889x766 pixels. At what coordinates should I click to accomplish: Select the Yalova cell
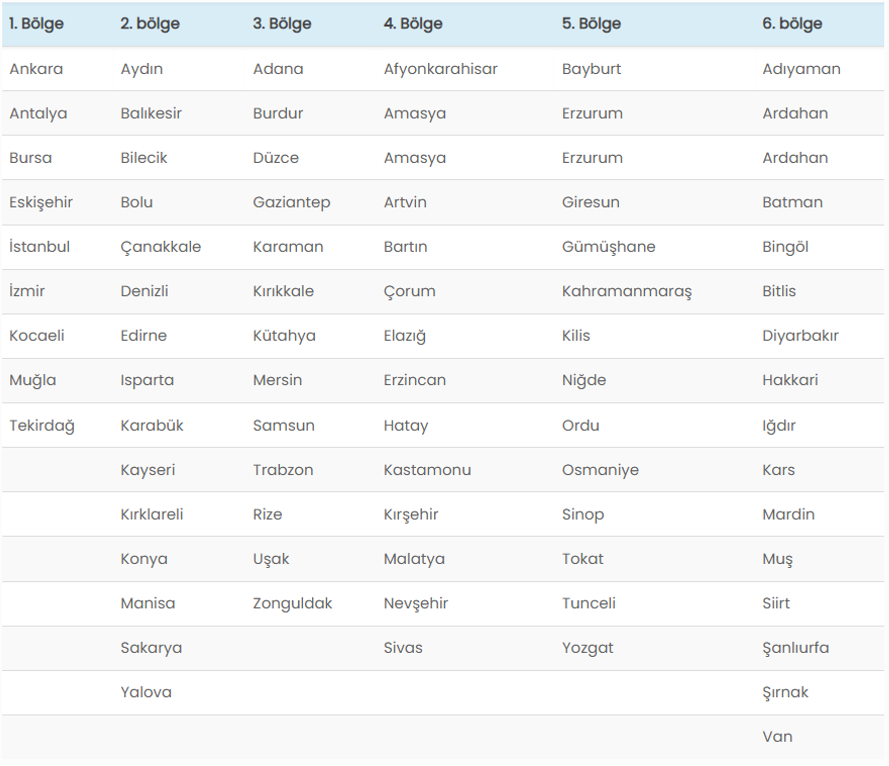point(146,692)
